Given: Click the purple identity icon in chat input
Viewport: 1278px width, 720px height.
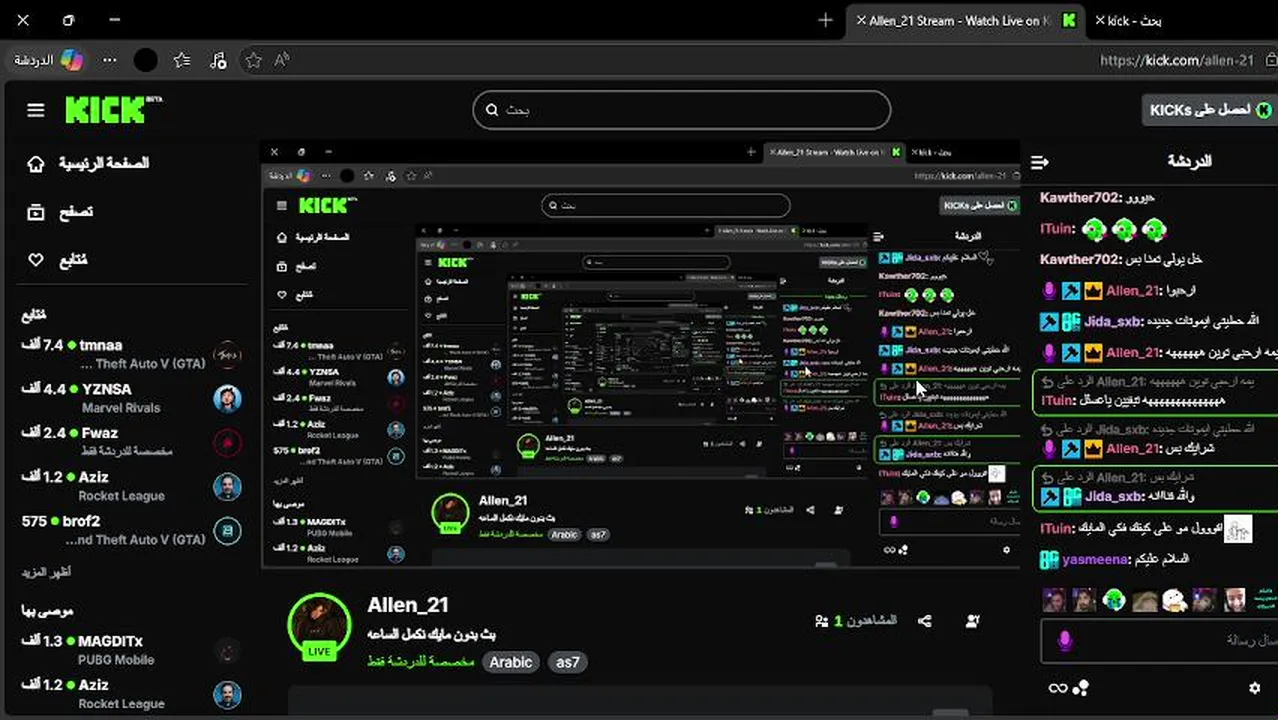Looking at the screenshot, I should (1065, 640).
